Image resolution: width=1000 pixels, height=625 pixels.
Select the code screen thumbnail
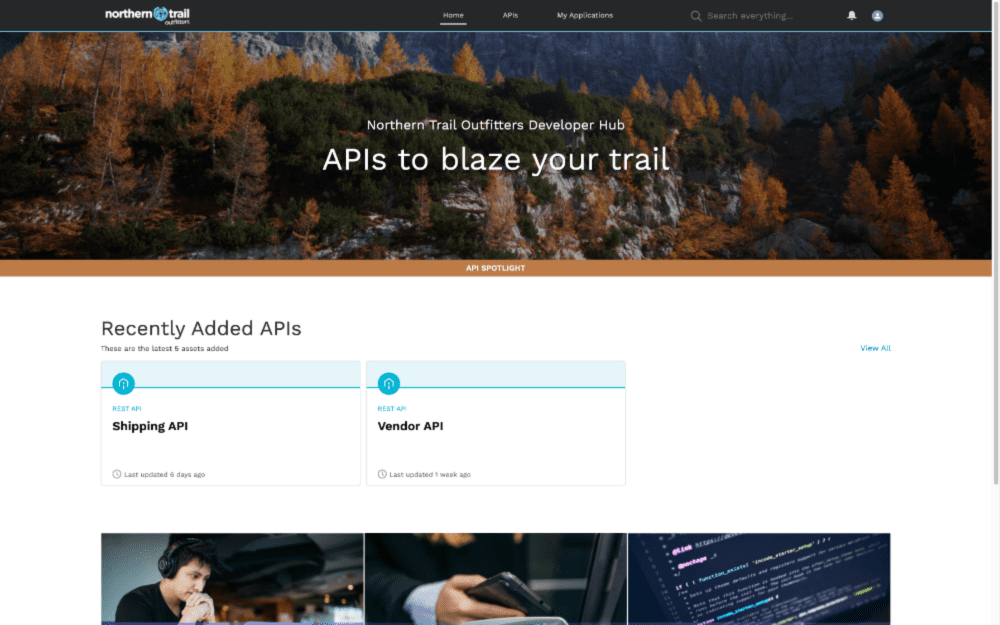click(758, 578)
